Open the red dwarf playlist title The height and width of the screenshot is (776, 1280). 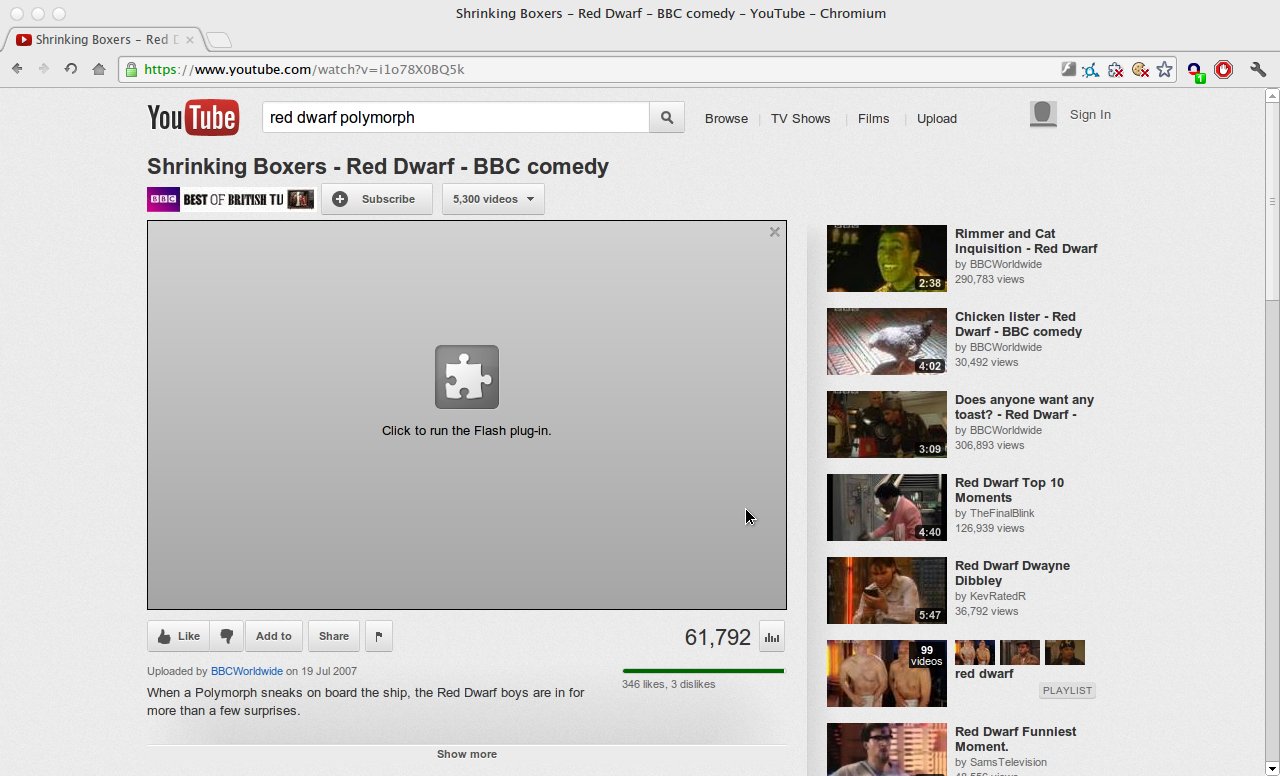(x=984, y=674)
